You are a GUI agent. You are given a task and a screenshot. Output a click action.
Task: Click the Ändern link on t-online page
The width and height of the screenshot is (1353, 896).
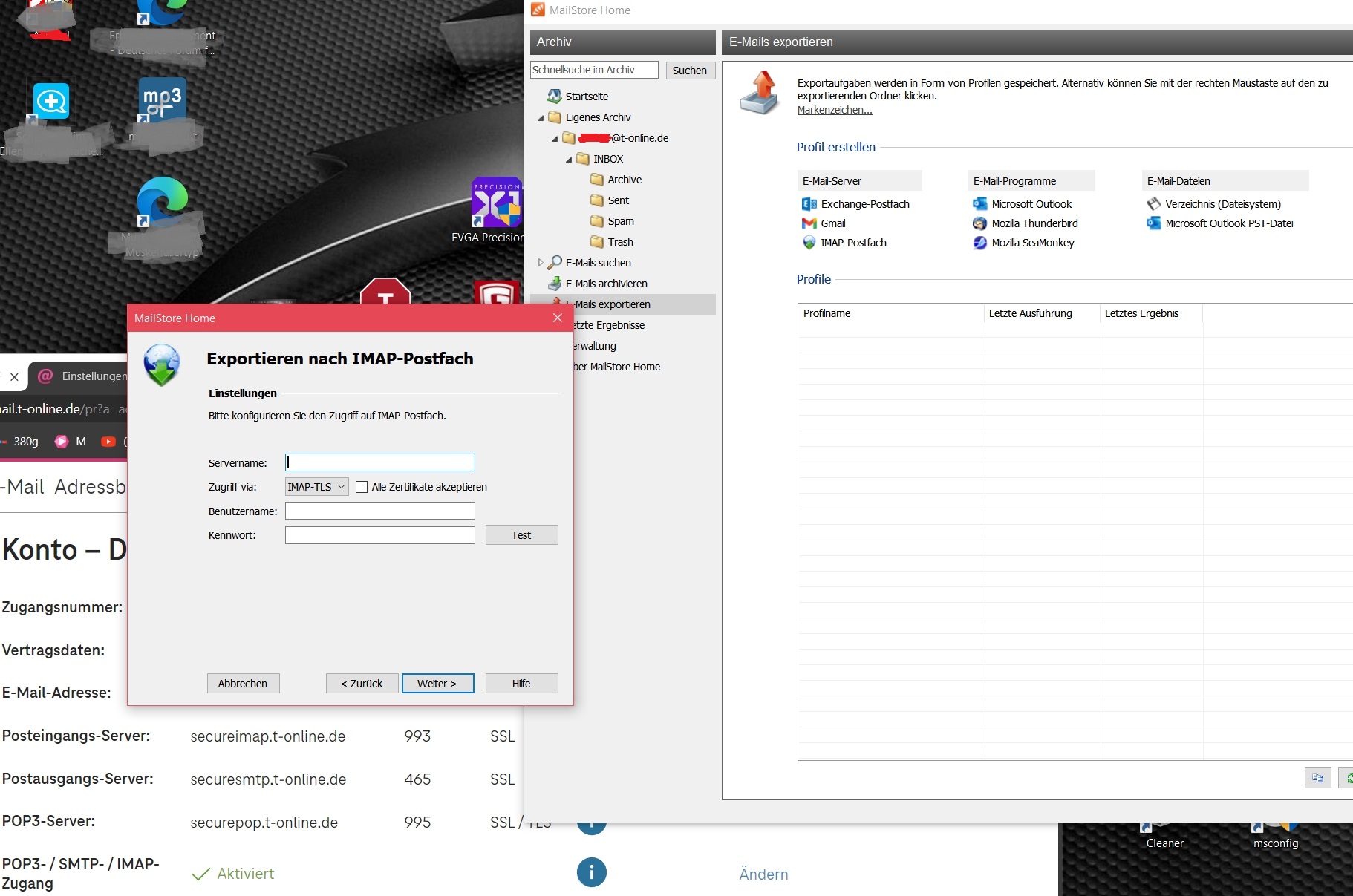[x=763, y=874]
